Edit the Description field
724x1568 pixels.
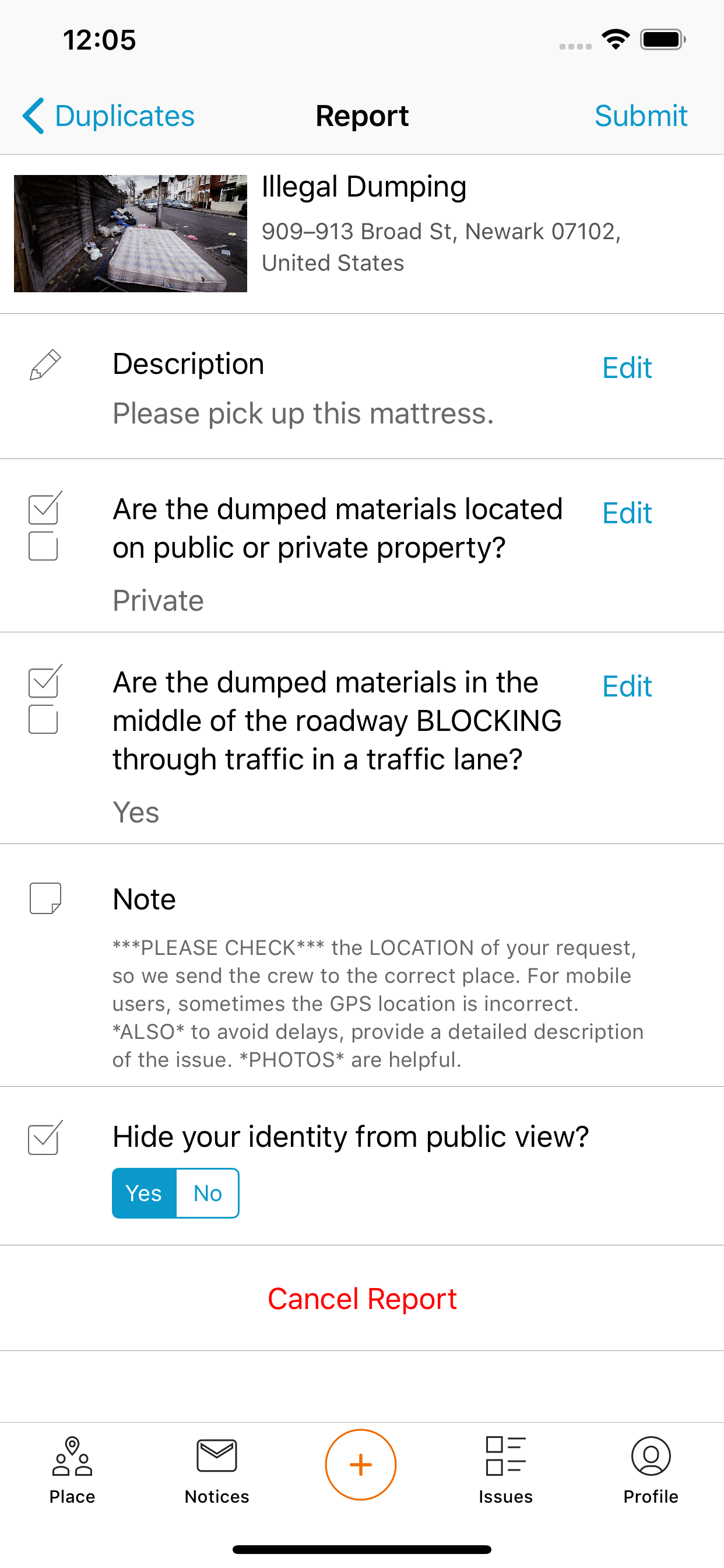pos(627,368)
